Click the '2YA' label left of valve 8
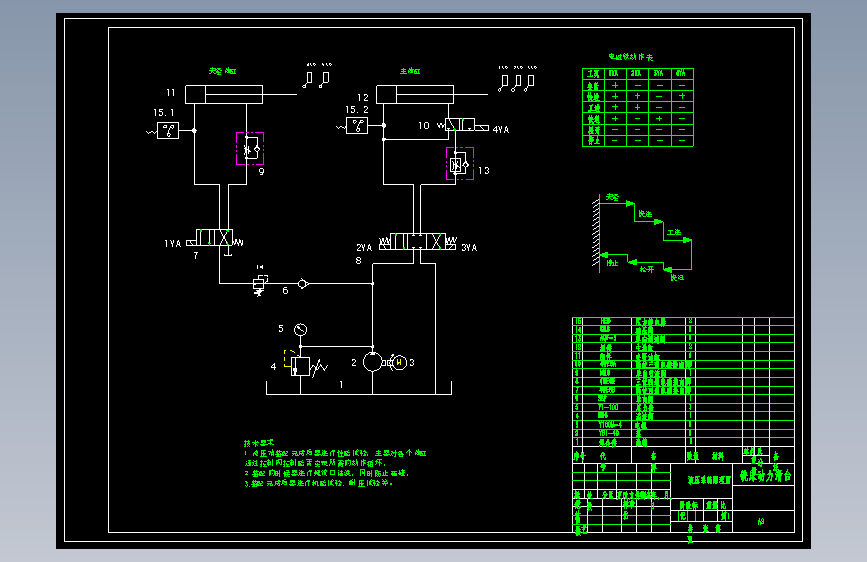867x562 pixels. 364,248
